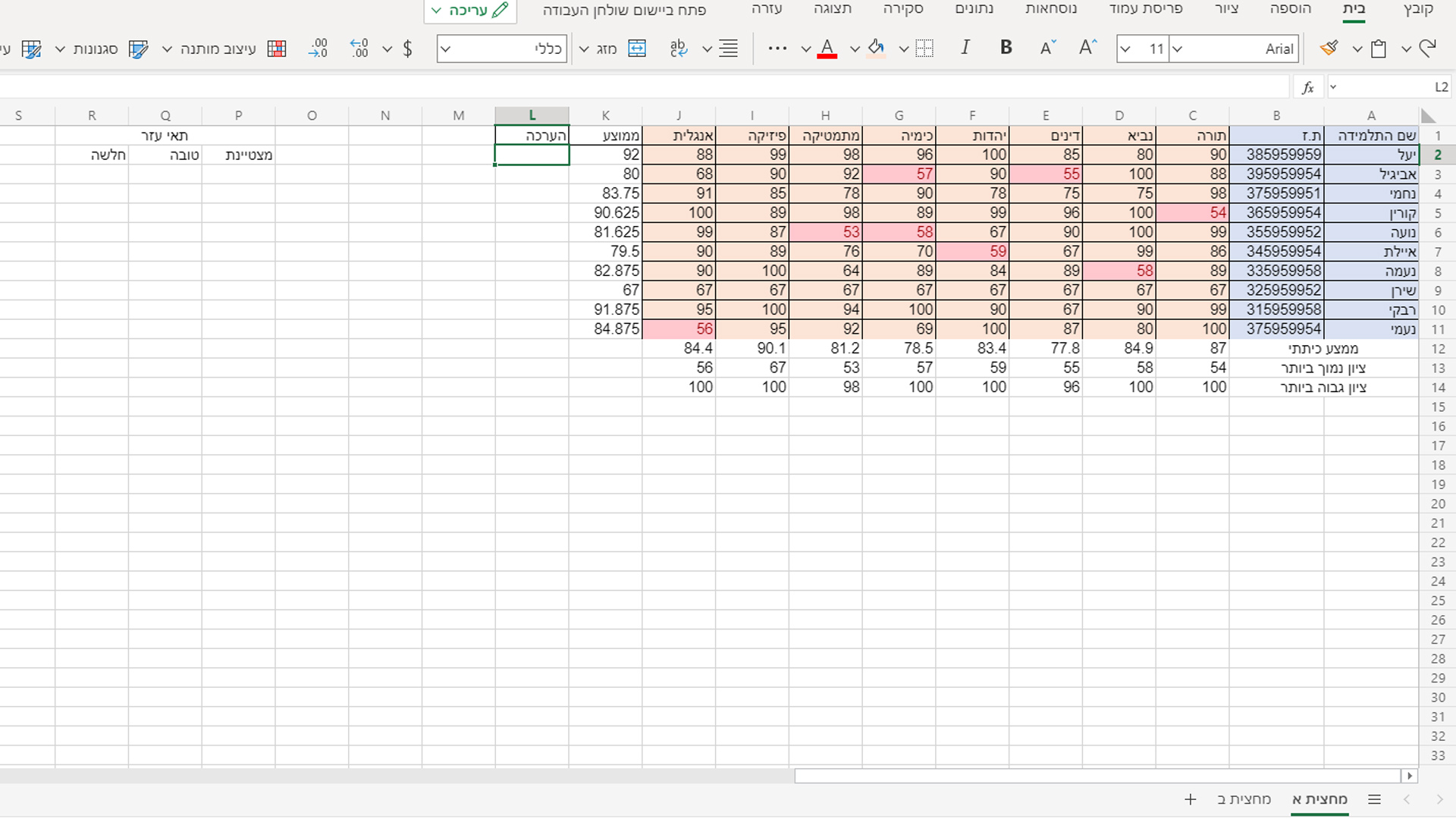Toggle Italic formatting
Viewport: 1456px width, 819px height.
click(x=965, y=49)
